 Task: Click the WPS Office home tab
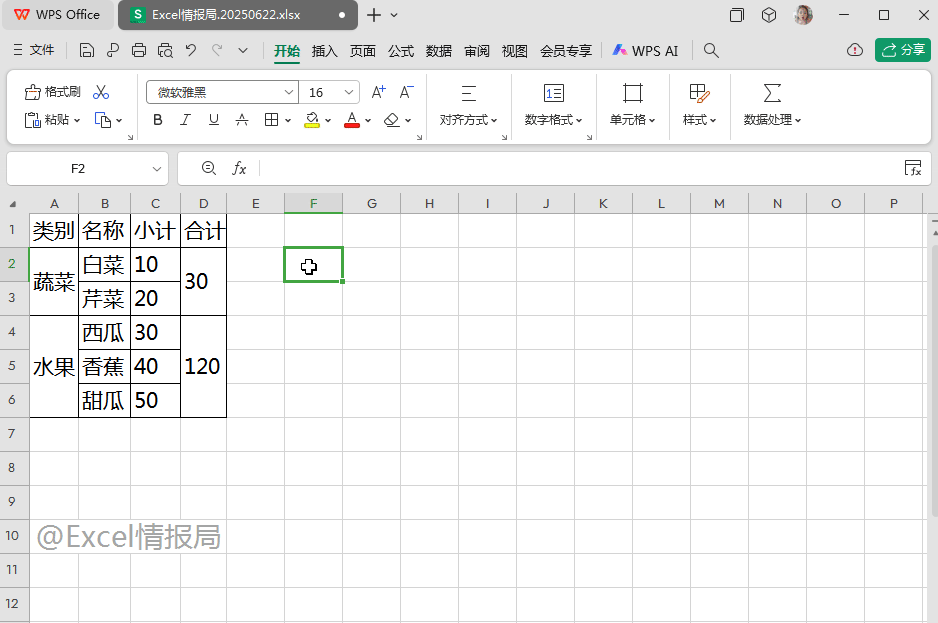tap(57, 15)
